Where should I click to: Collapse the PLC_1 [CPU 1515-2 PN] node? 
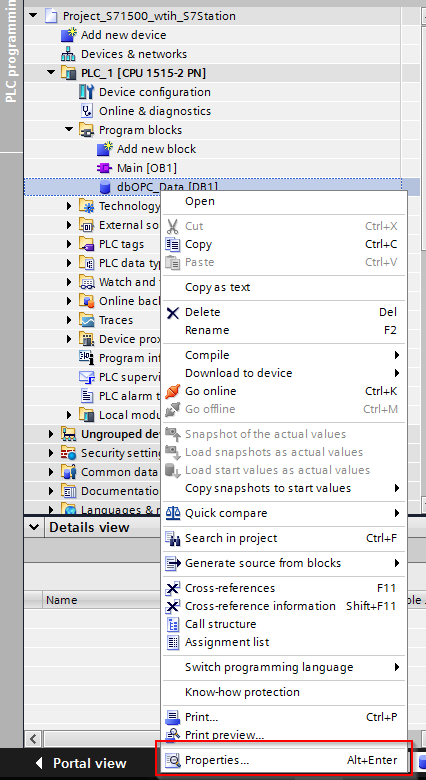tap(51, 73)
